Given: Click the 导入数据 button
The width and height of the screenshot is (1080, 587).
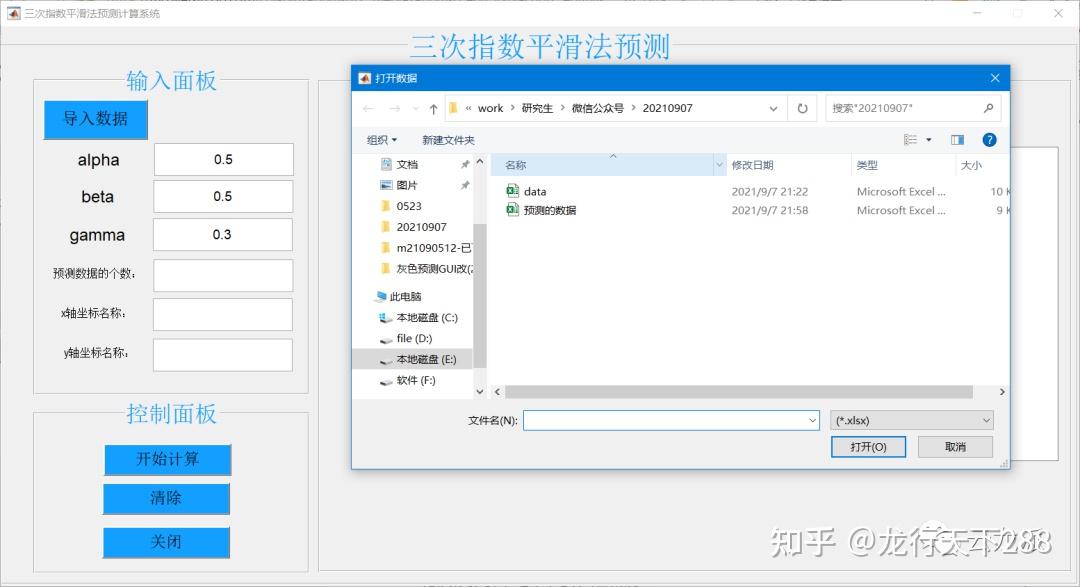Looking at the screenshot, I should coord(95,119).
